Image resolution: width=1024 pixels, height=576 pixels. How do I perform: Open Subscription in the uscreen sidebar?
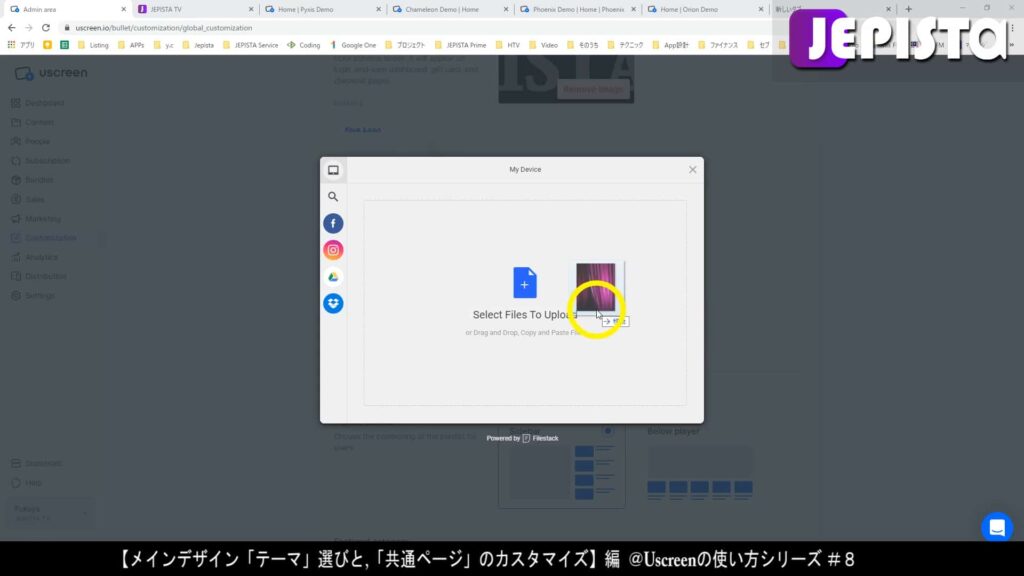pos(40,161)
